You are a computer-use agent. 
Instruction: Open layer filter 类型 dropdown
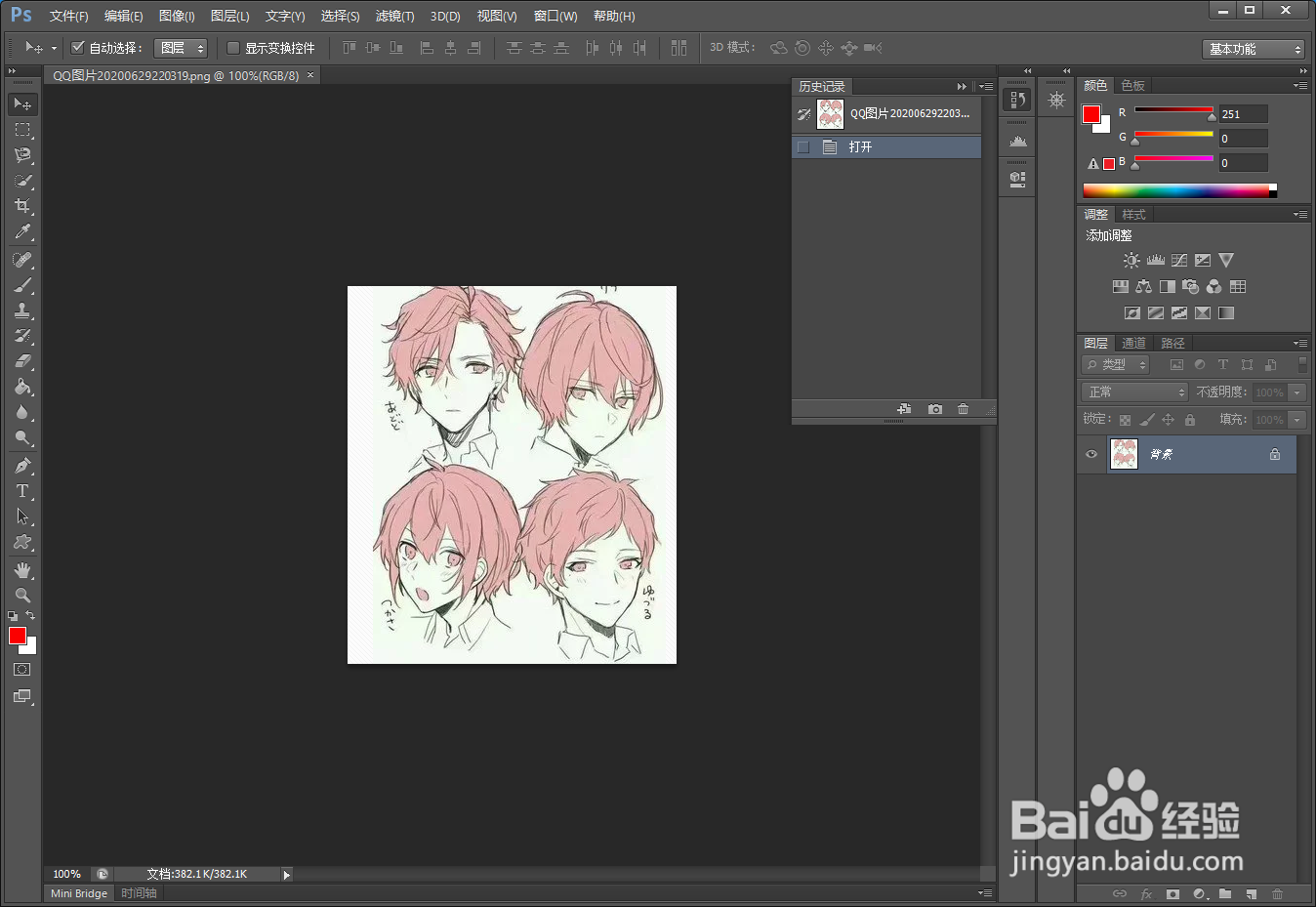(1116, 364)
